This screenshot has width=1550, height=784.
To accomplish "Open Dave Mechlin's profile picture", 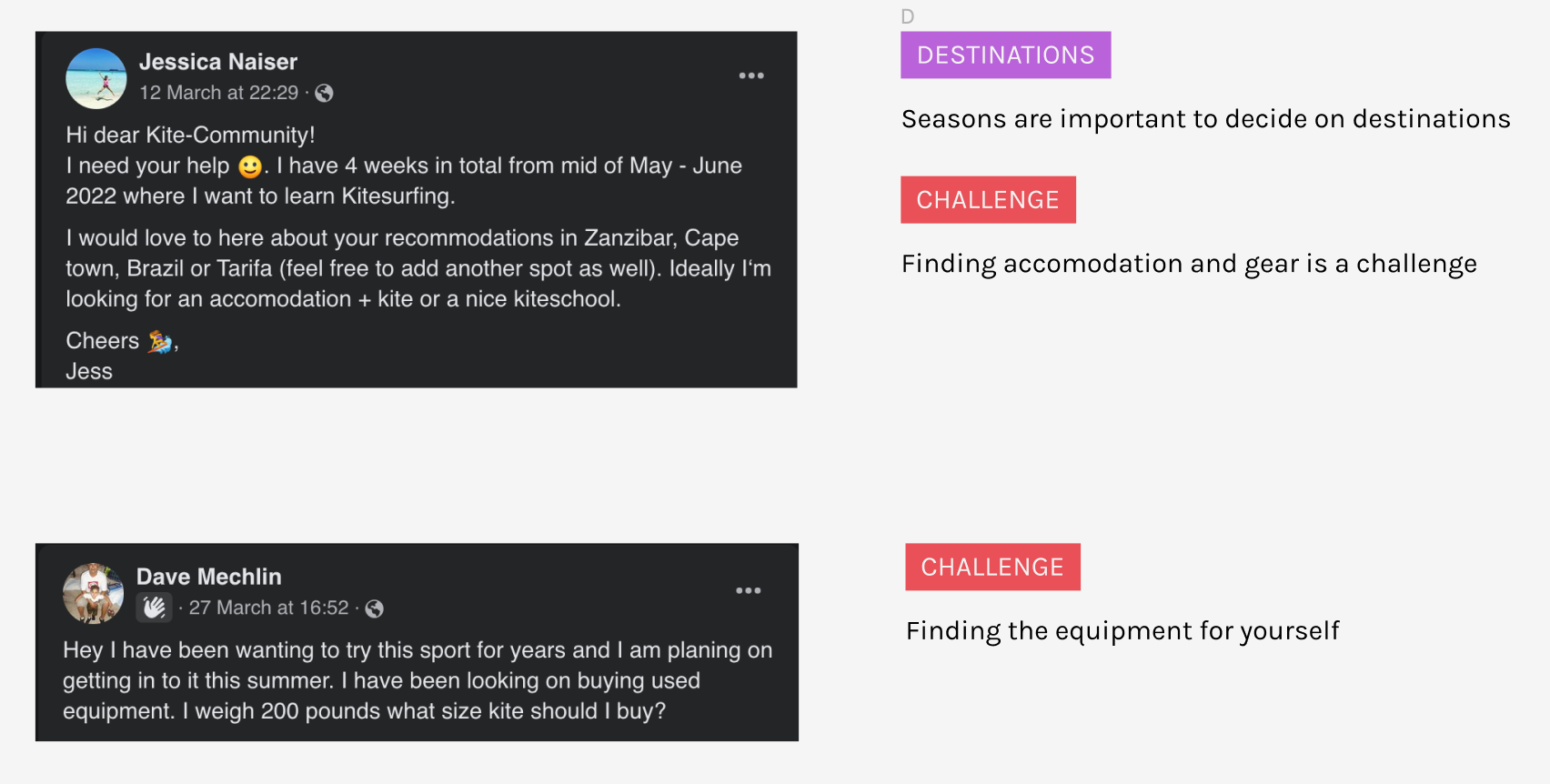I will 93,593.
